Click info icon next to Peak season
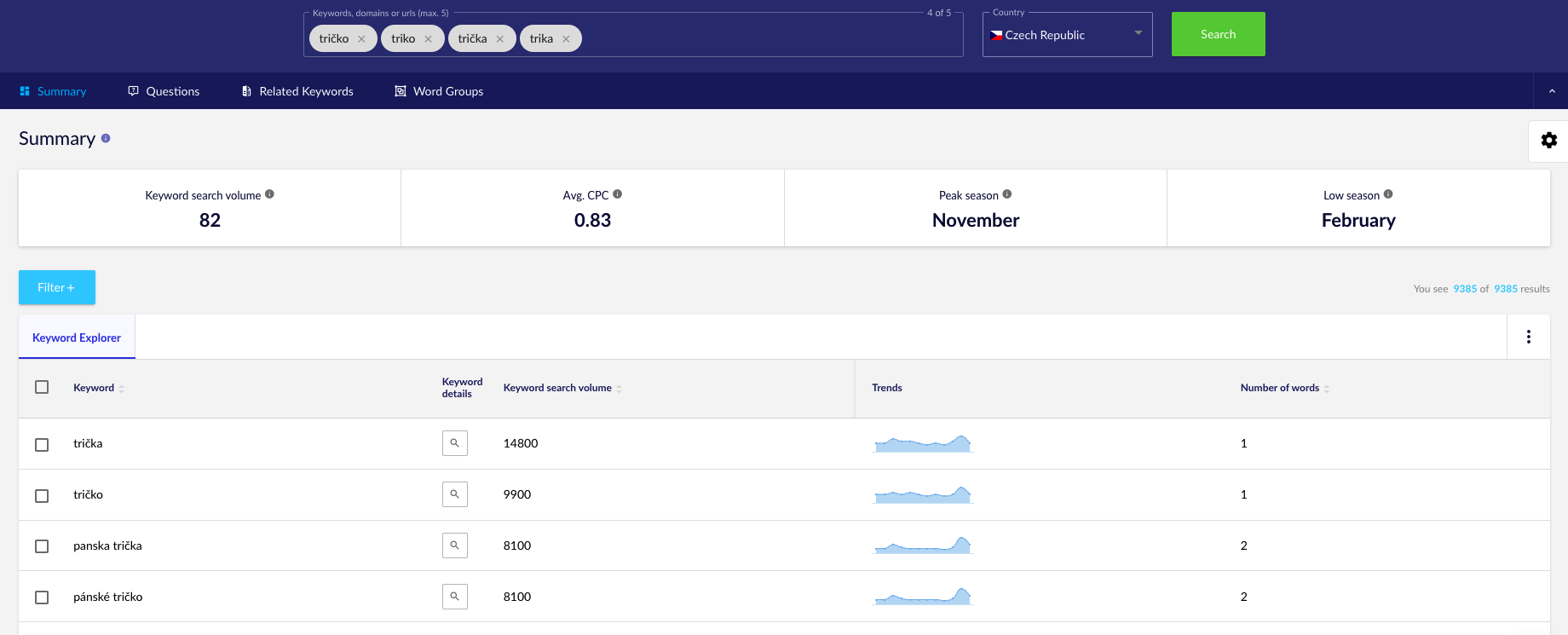1568x635 pixels. click(1007, 194)
